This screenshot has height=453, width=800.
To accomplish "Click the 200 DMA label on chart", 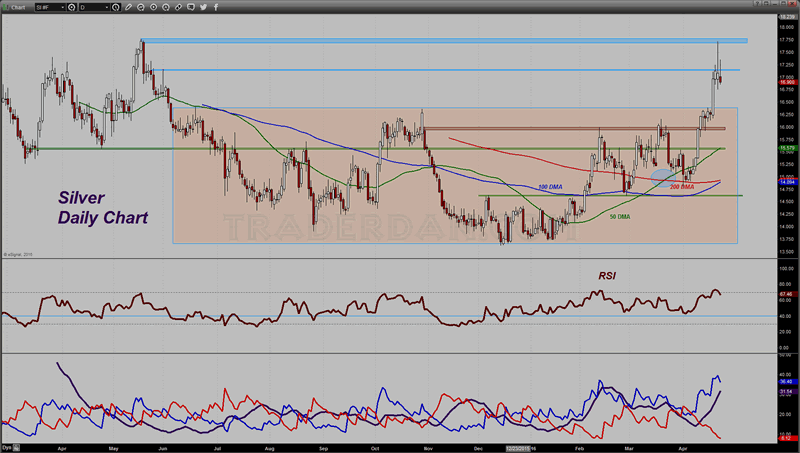I will pyautogui.click(x=681, y=187).
